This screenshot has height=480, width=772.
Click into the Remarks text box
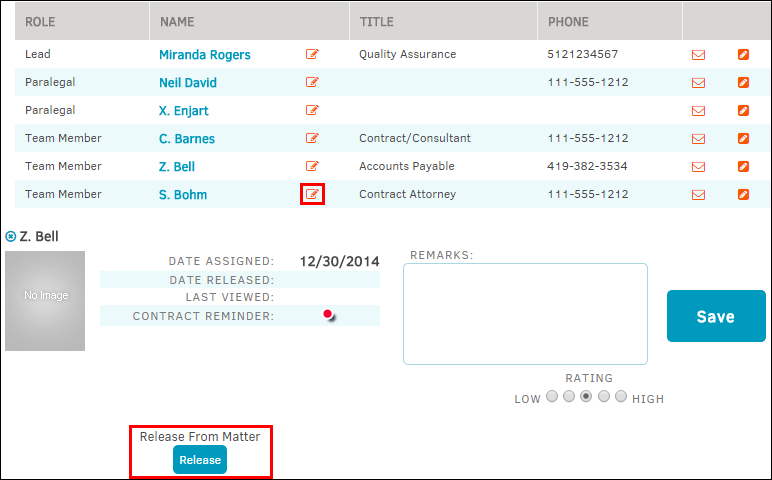525,314
